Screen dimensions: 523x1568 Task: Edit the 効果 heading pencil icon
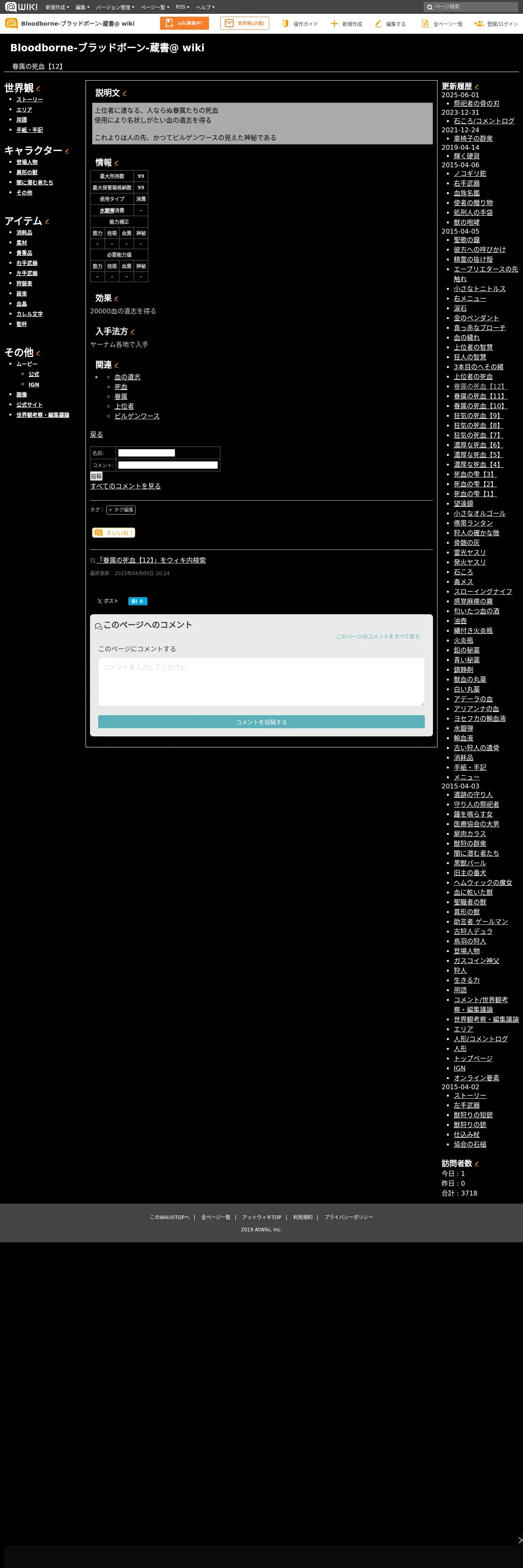116,298
